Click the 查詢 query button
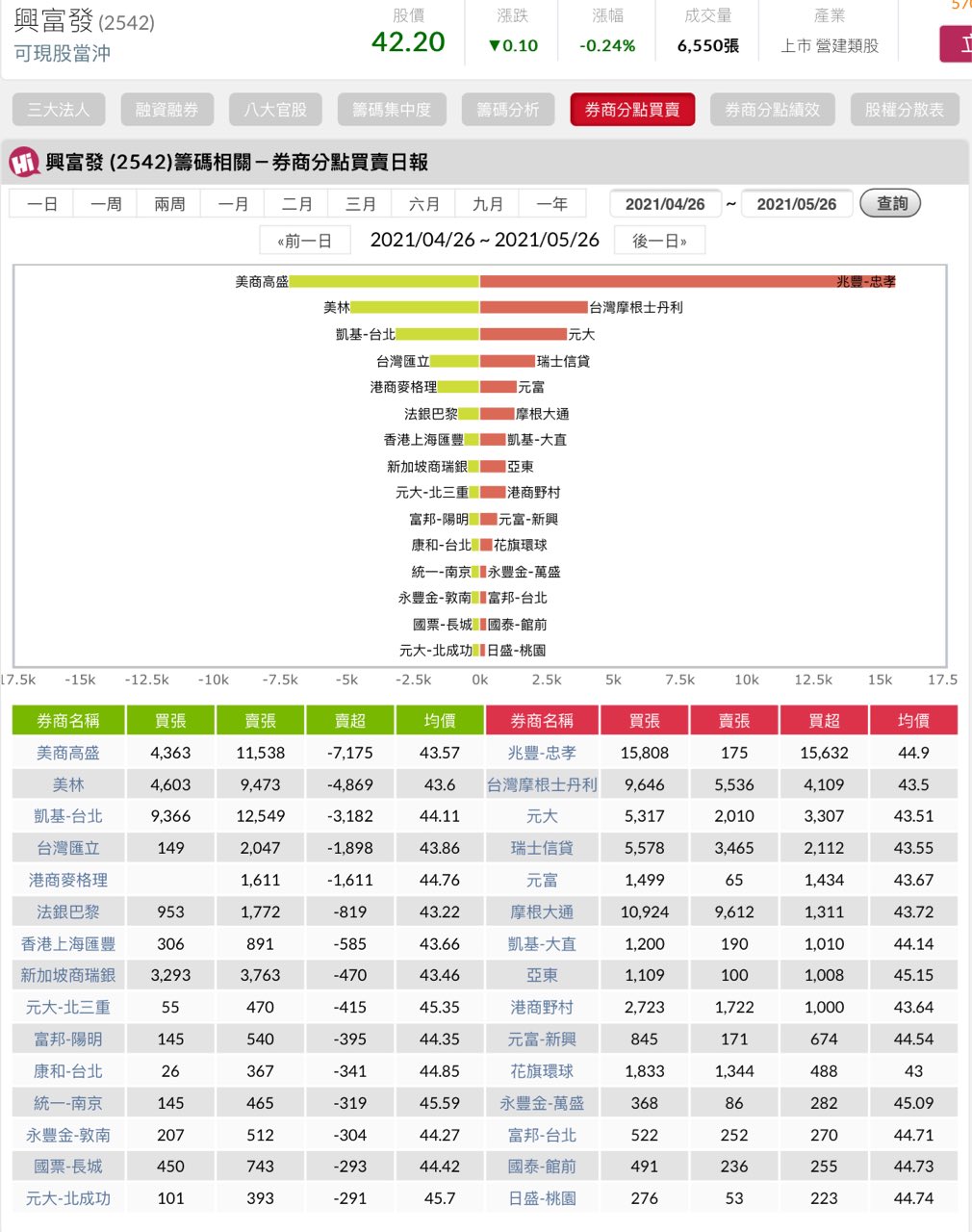The width and height of the screenshot is (972, 1232). pyautogui.click(x=891, y=204)
